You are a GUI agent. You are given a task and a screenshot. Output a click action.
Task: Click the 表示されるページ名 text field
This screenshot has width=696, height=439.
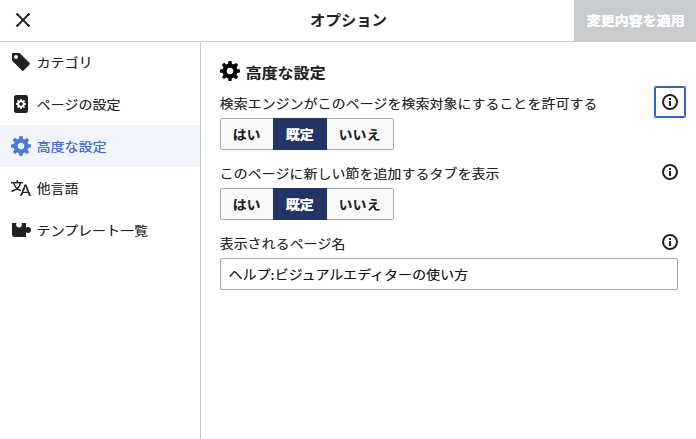(449, 274)
